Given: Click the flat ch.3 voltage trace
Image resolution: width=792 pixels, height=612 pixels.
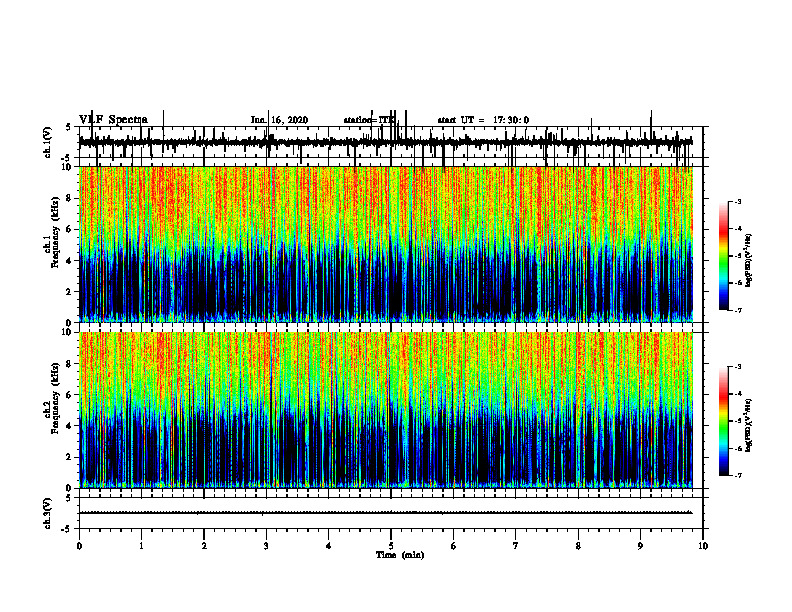Looking at the screenshot, I should pos(385,513).
